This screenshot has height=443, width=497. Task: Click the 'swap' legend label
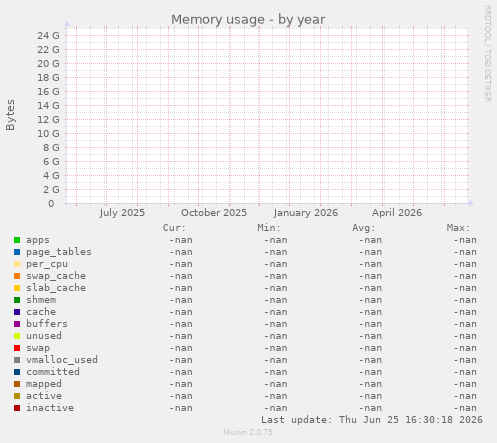click(x=38, y=348)
